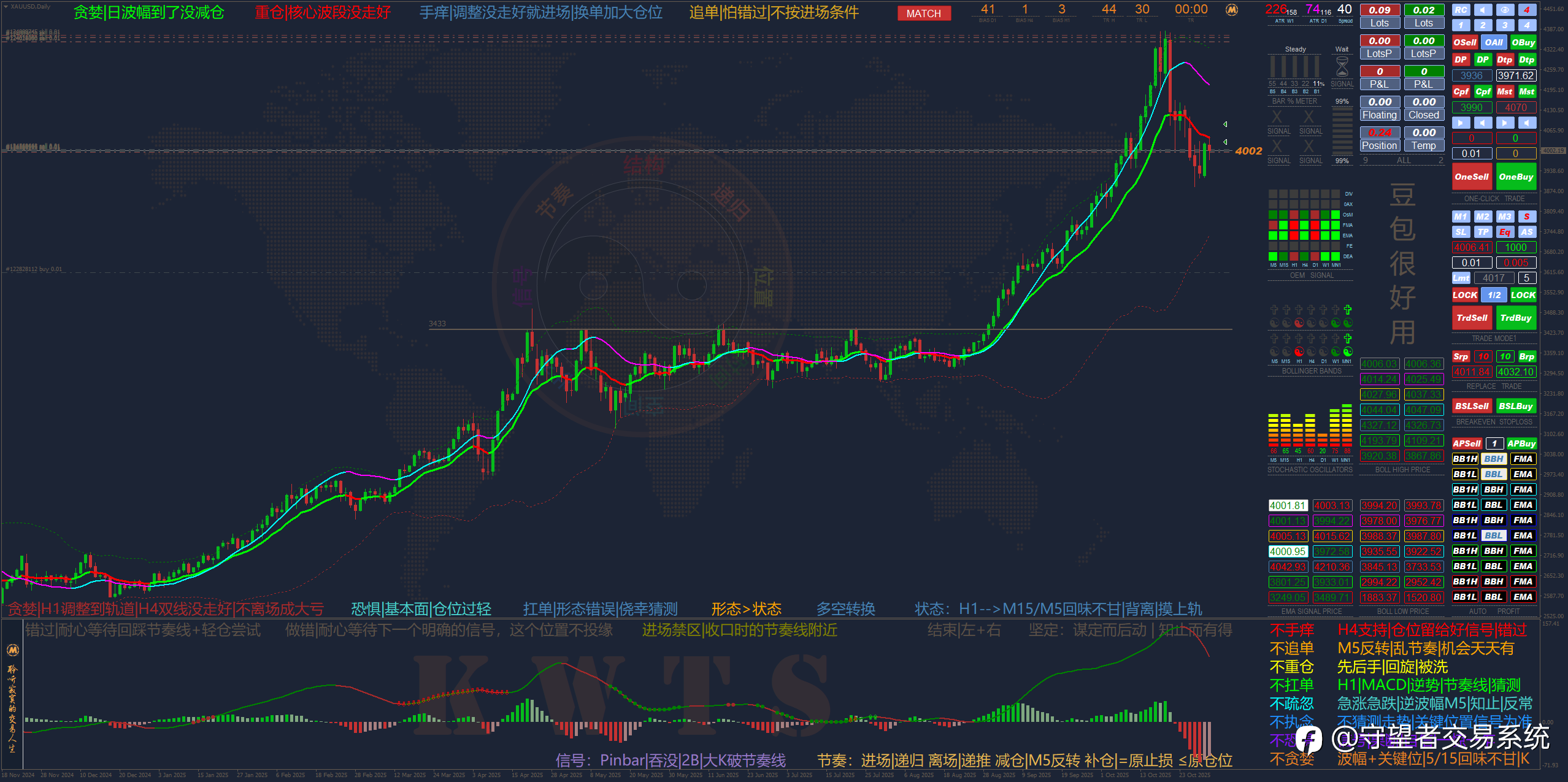Click the green TrdBuy button
The width and height of the screenshot is (1568, 782).
click(1515, 318)
